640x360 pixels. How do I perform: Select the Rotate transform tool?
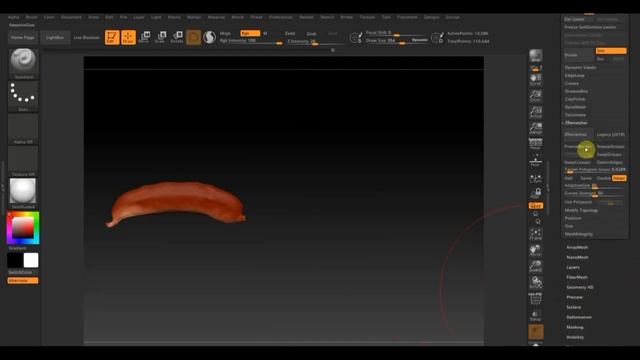tap(177, 37)
